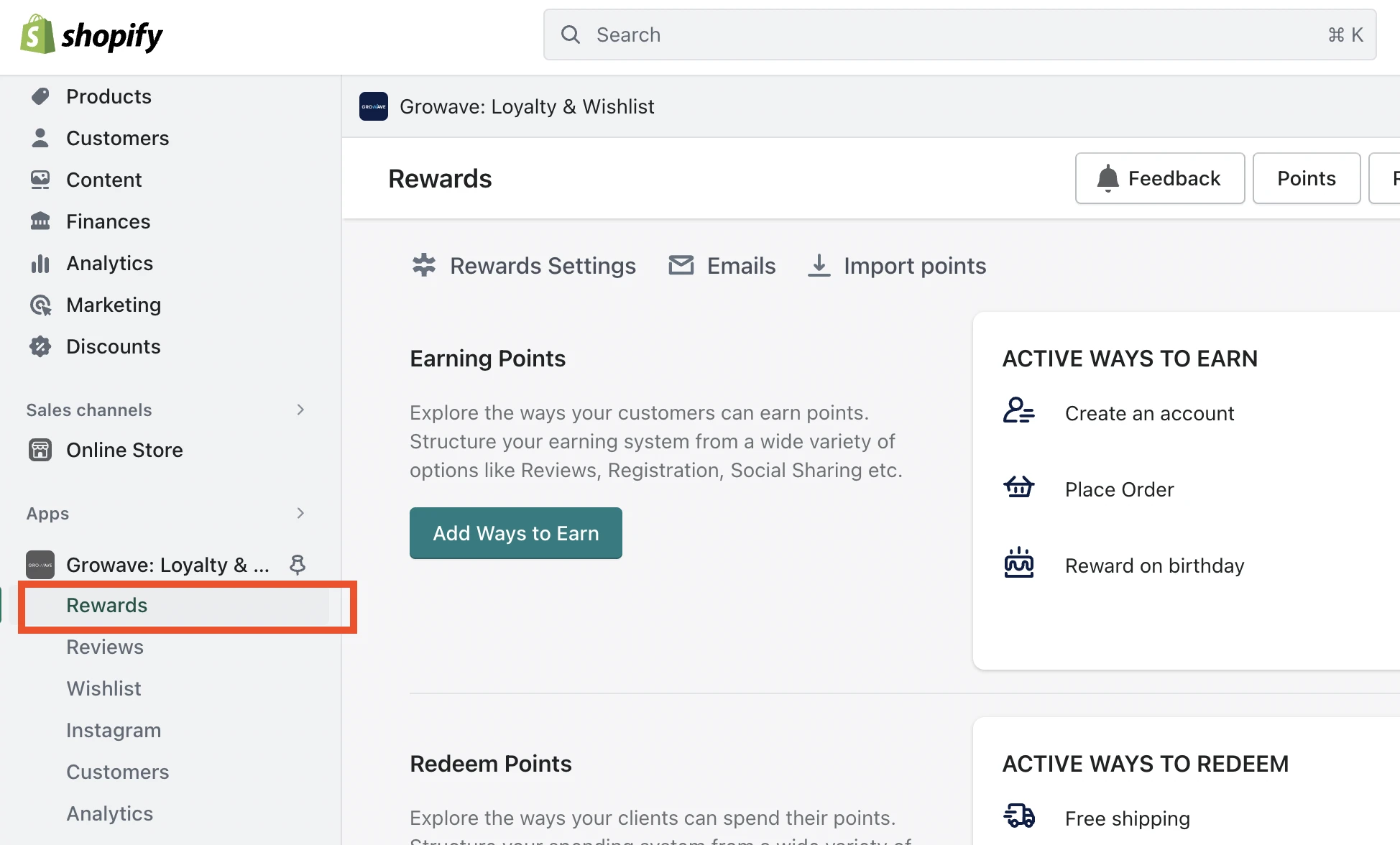Image resolution: width=1400 pixels, height=845 pixels.
Task: Click the Shopify logo
Action: pos(91,34)
